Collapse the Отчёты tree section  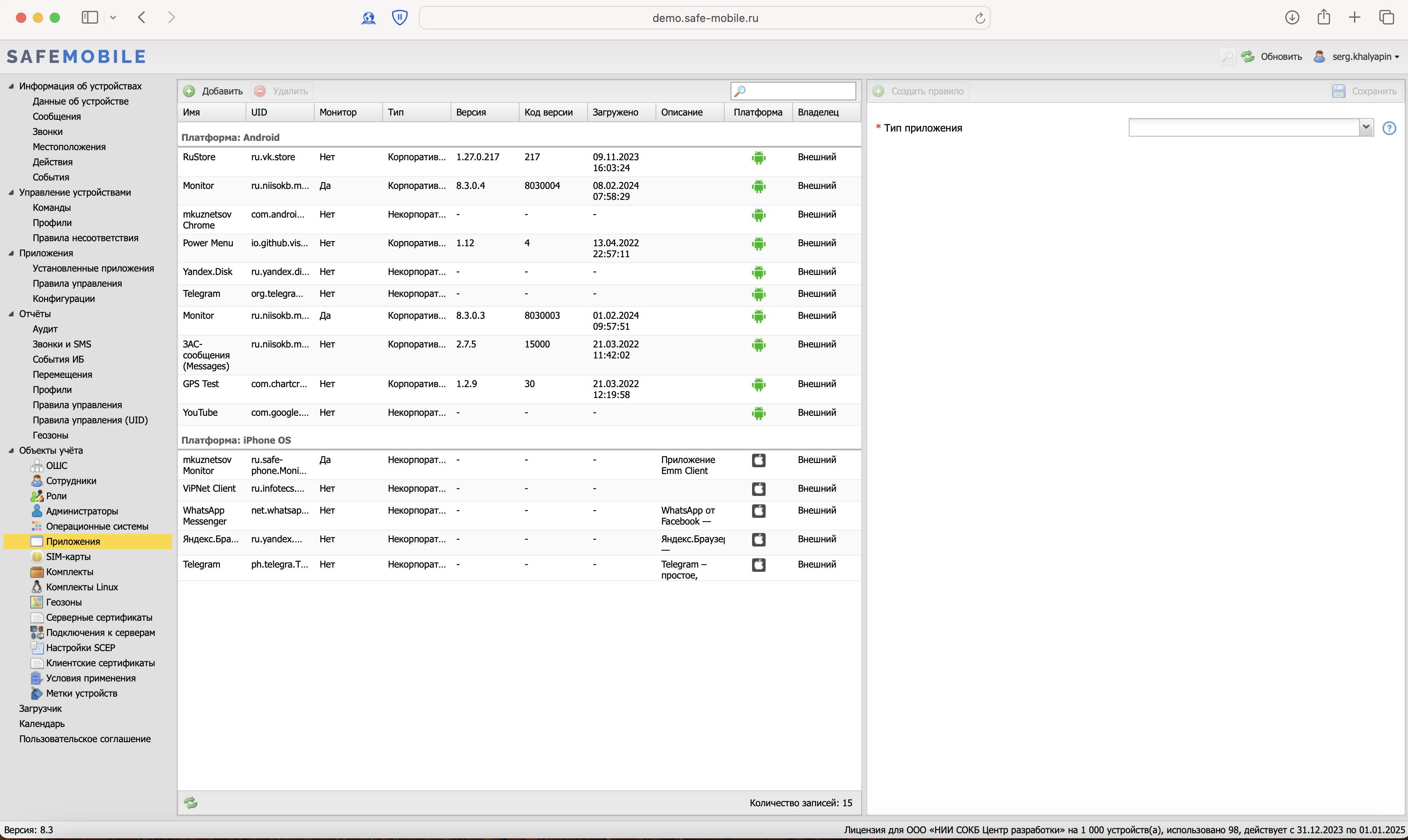click(11, 314)
